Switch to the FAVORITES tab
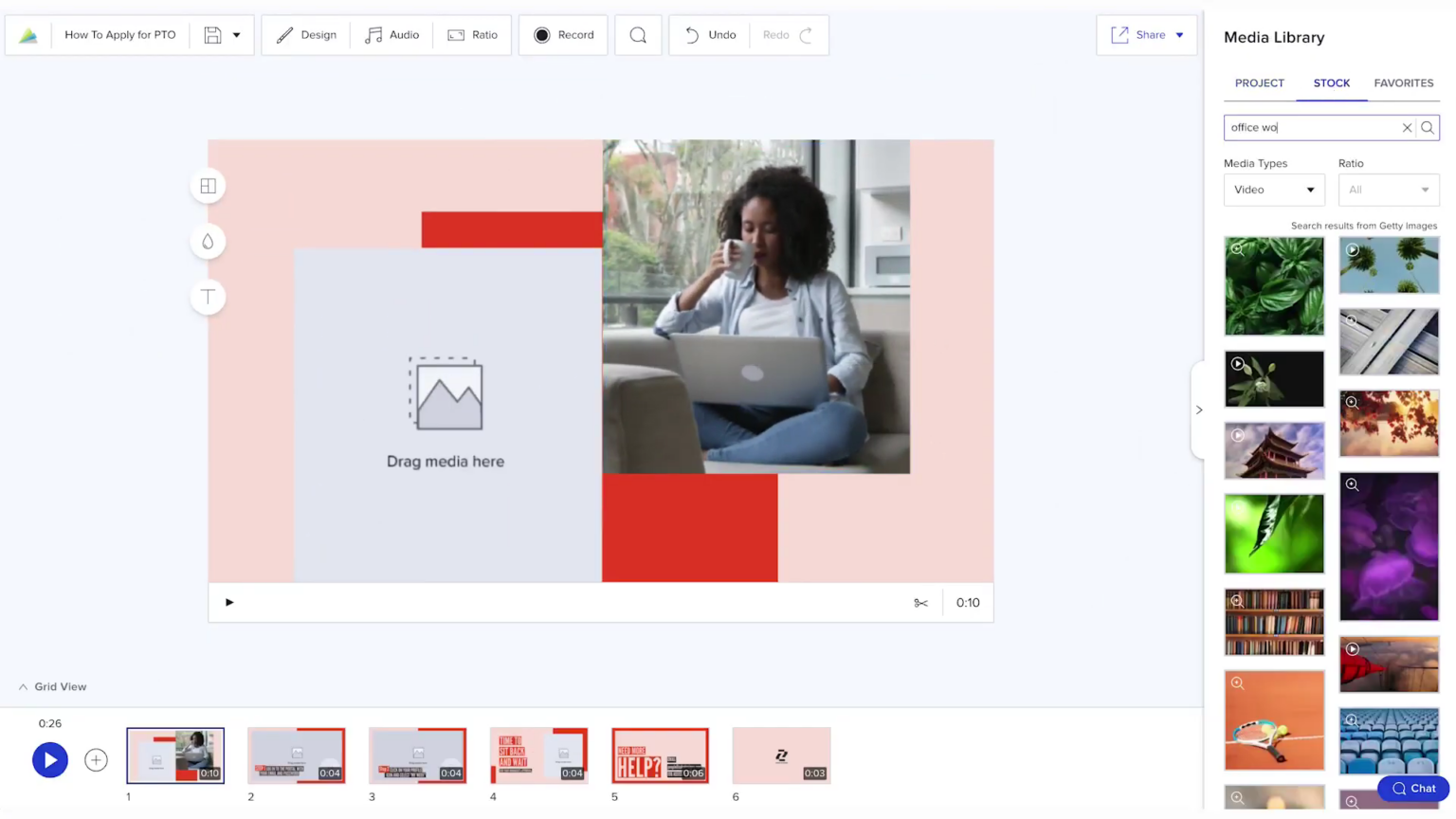Screen dimensions: 1456x819 pyautogui.click(x=1404, y=82)
